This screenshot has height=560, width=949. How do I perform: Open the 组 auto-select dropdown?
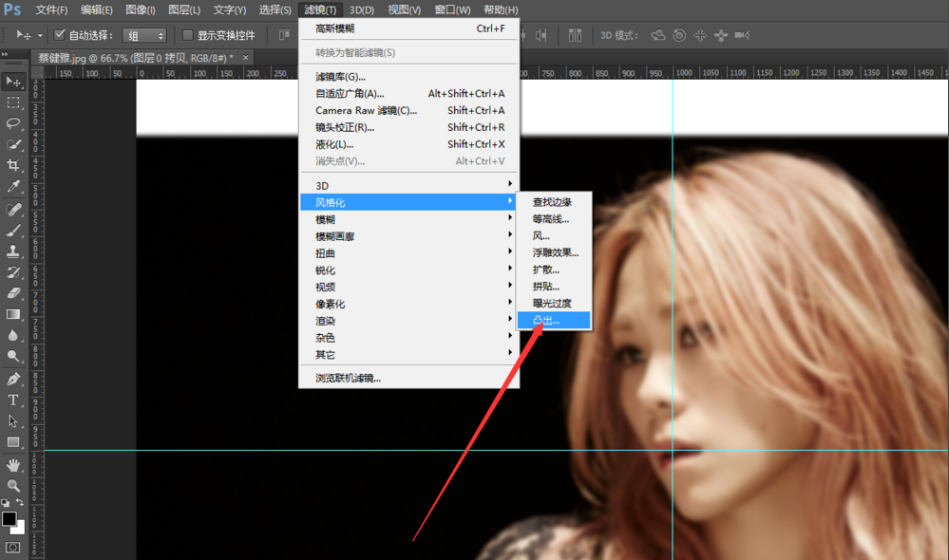coord(144,36)
